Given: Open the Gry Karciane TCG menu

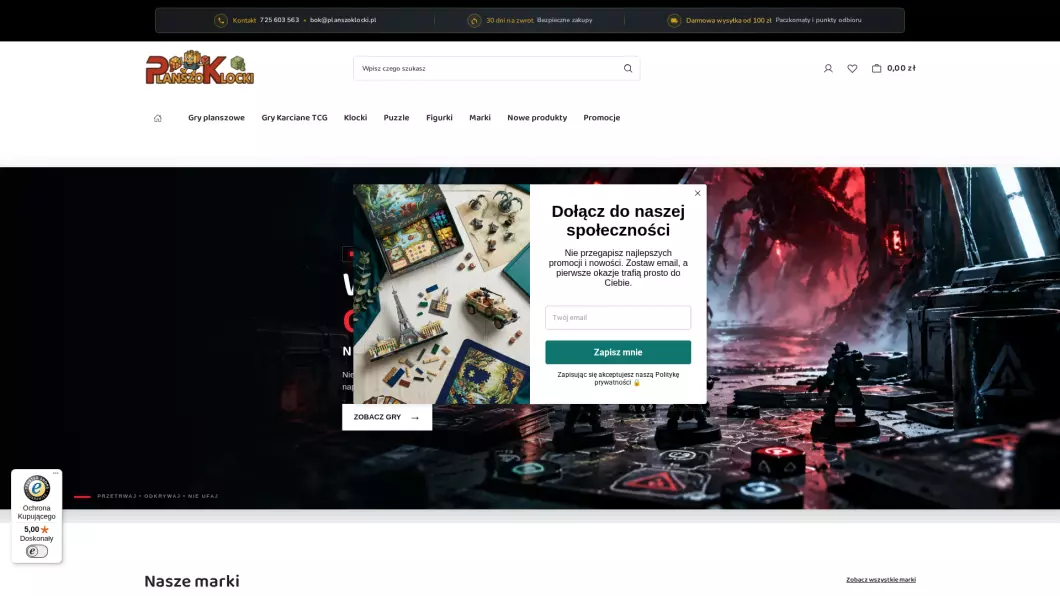Looking at the screenshot, I should coord(294,118).
